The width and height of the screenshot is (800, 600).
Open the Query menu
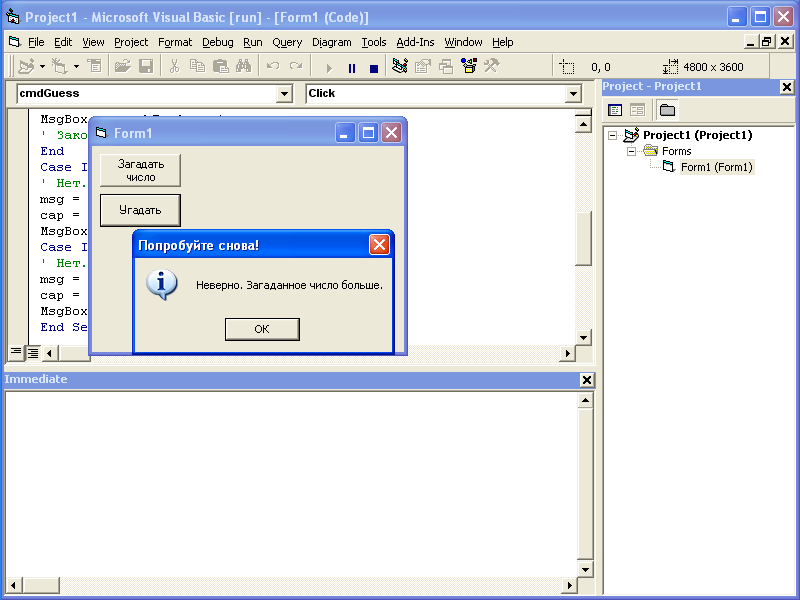(287, 42)
